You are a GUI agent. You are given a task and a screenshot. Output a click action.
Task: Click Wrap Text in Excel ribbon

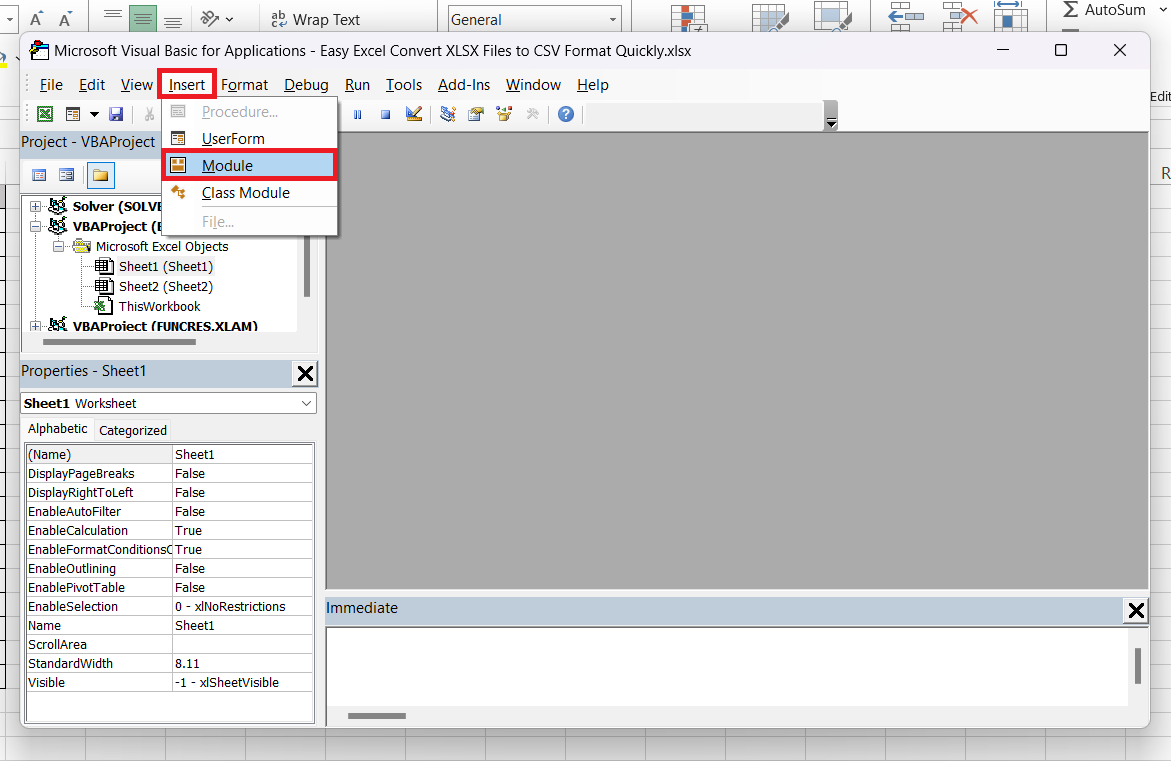coord(315,19)
